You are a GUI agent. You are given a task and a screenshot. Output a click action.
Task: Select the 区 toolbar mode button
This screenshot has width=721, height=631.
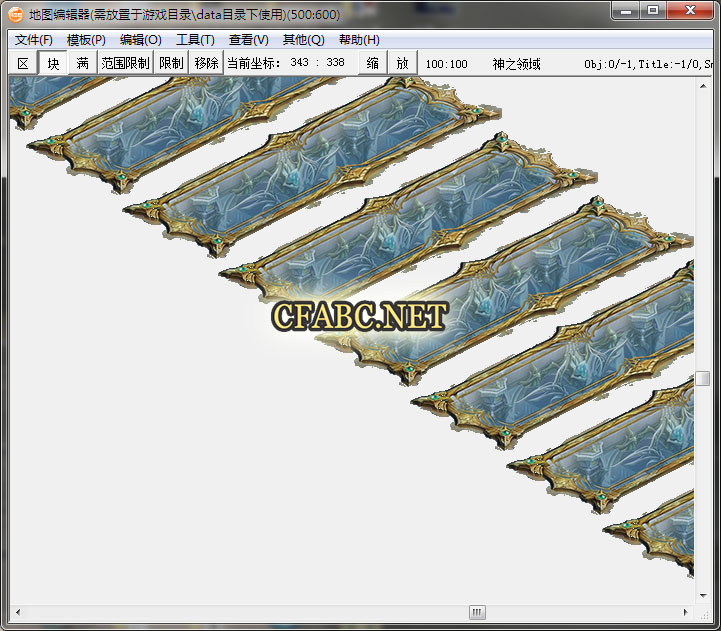23,63
